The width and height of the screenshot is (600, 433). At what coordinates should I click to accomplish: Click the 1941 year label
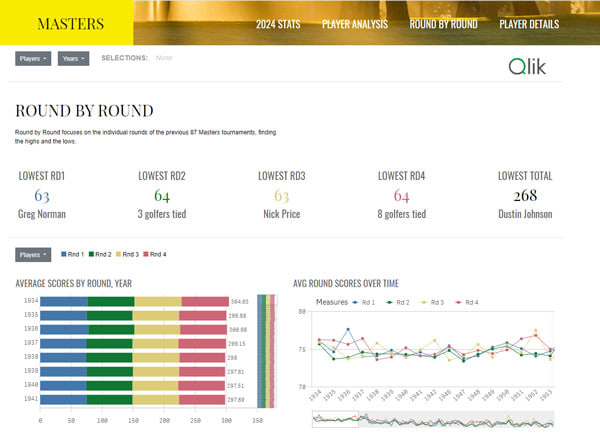[31, 399]
